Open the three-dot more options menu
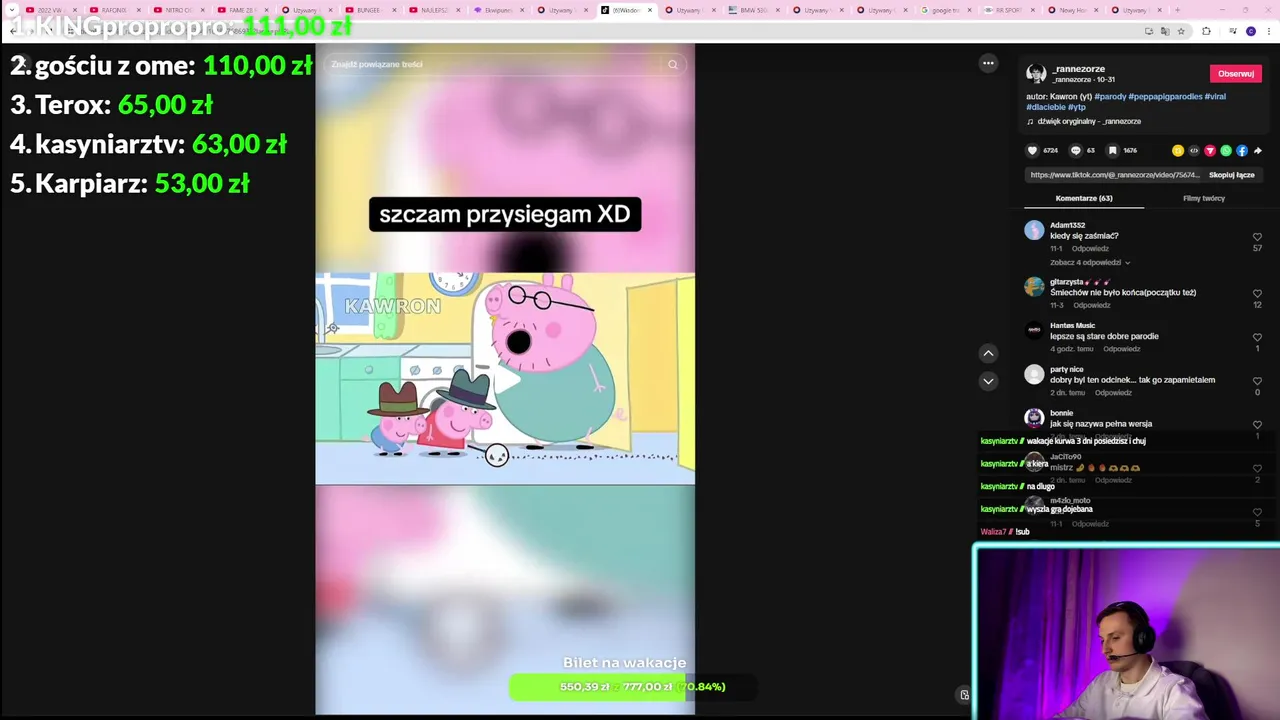This screenshot has height=720, width=1280. pos(988,63)
